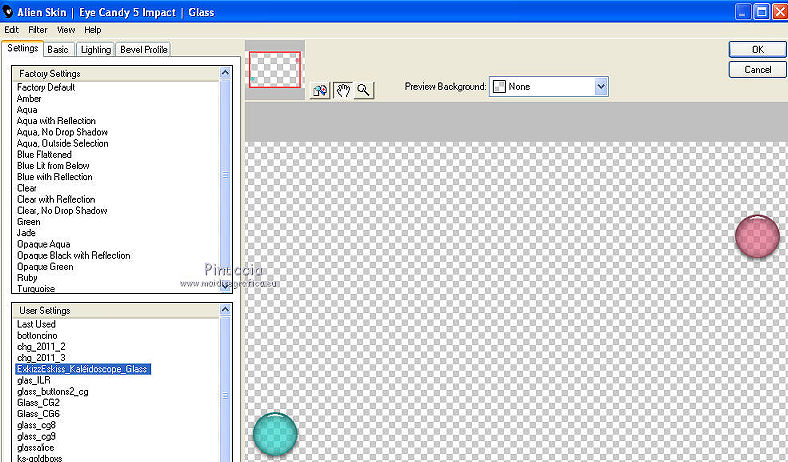Switch to the Basic tab
788x462 pixels.
pos(58,49)
